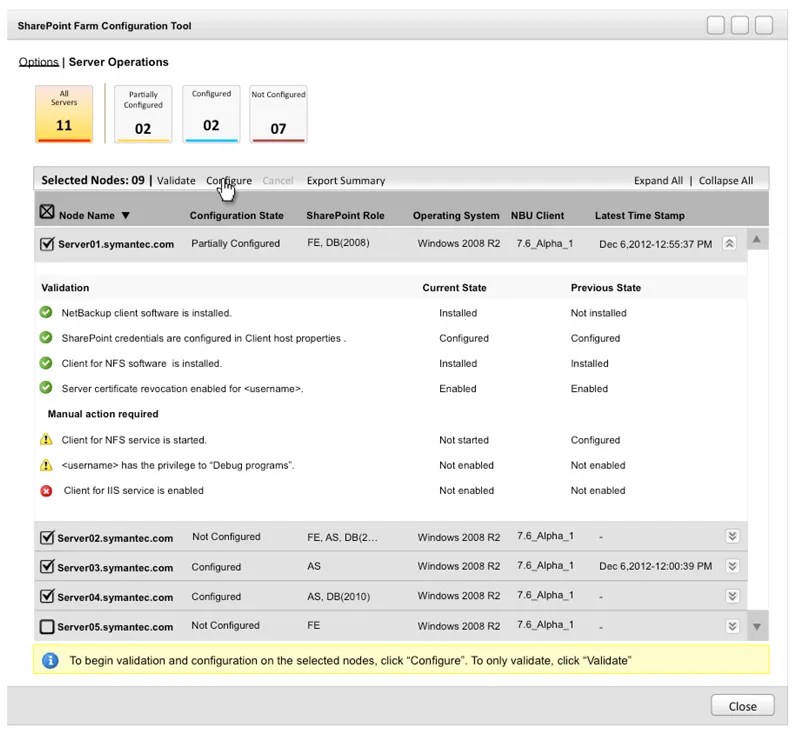Click the Validate action
The height and width of the screenshot is (736, 800).
click(176, 181)
